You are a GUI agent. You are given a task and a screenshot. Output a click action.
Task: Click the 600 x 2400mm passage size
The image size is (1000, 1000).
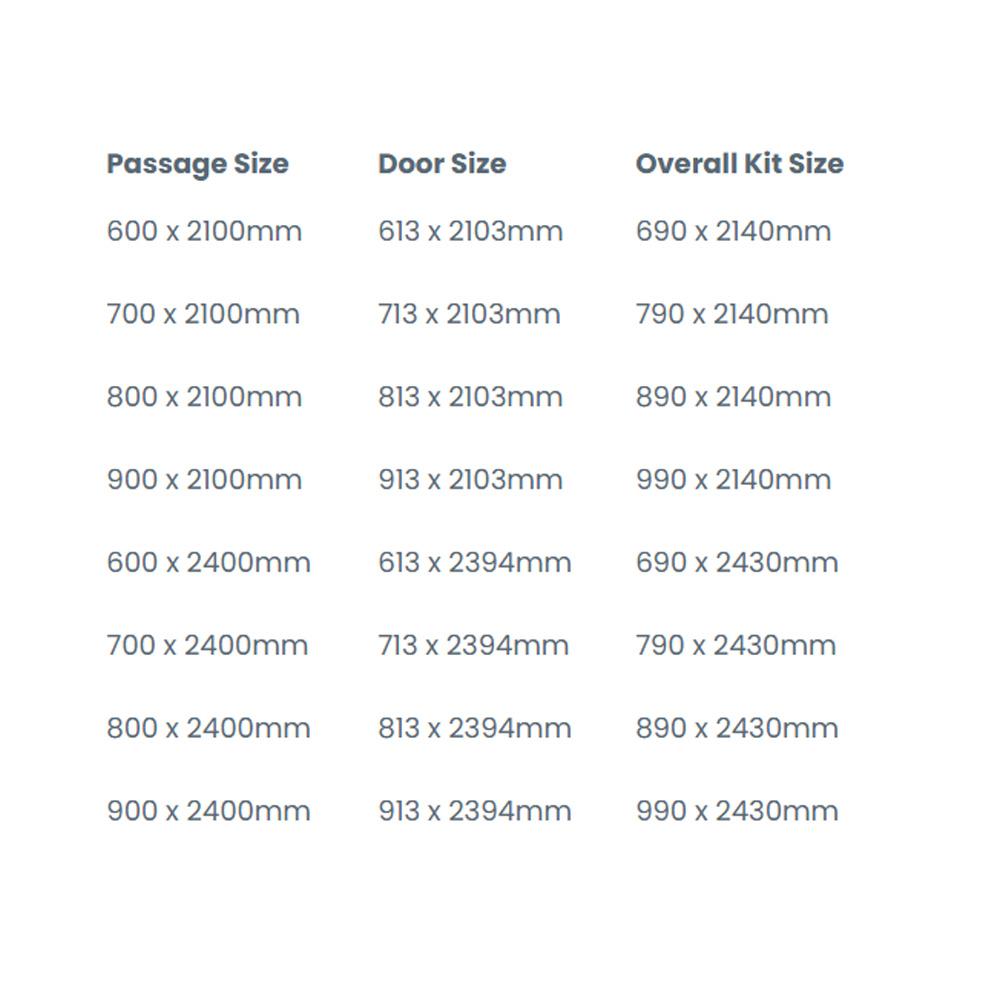pos(208,562)
